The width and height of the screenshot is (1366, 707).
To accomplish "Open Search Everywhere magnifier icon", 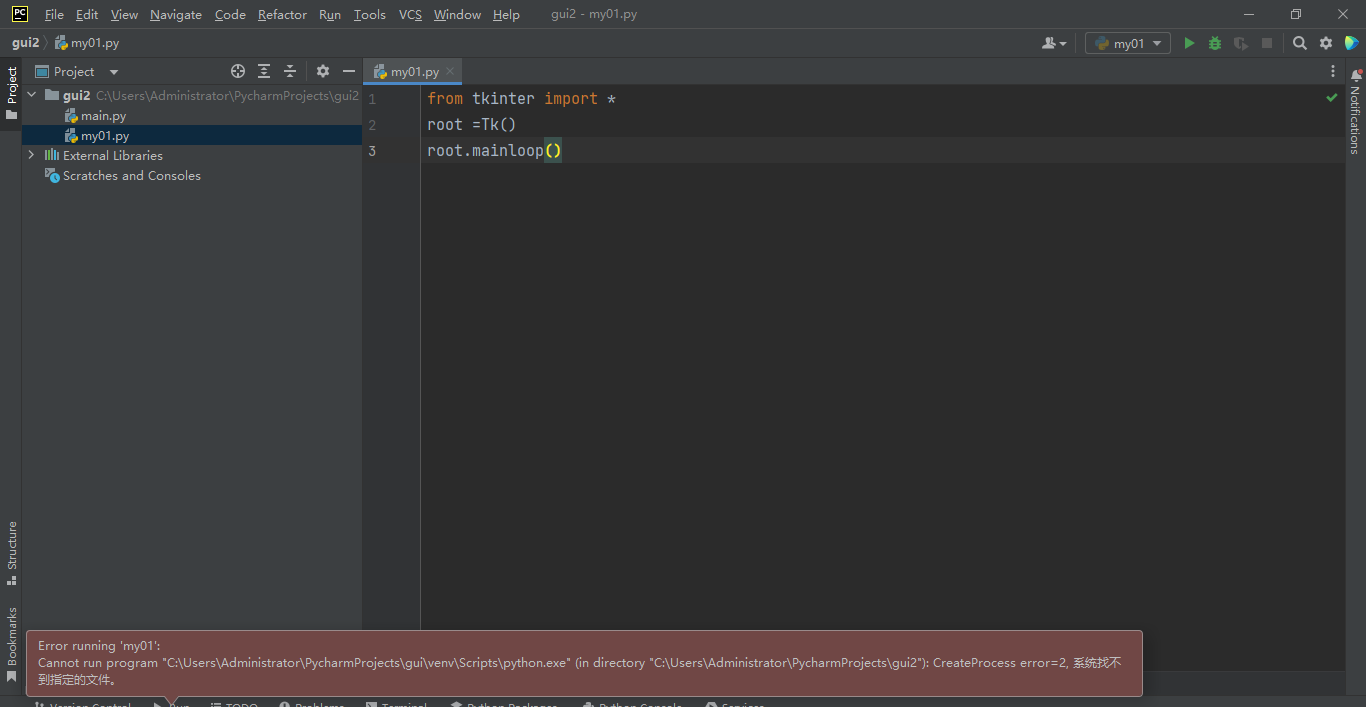I will click(x=1300, y=43).
